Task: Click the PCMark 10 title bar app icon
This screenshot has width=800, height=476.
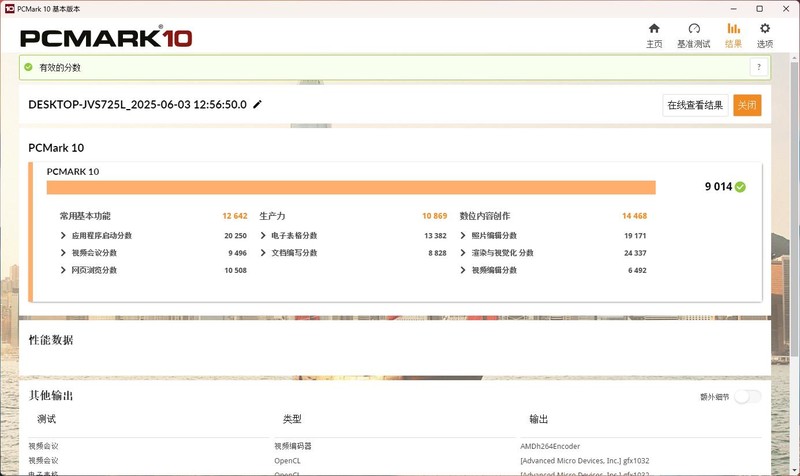Action: tap(9, 9)
